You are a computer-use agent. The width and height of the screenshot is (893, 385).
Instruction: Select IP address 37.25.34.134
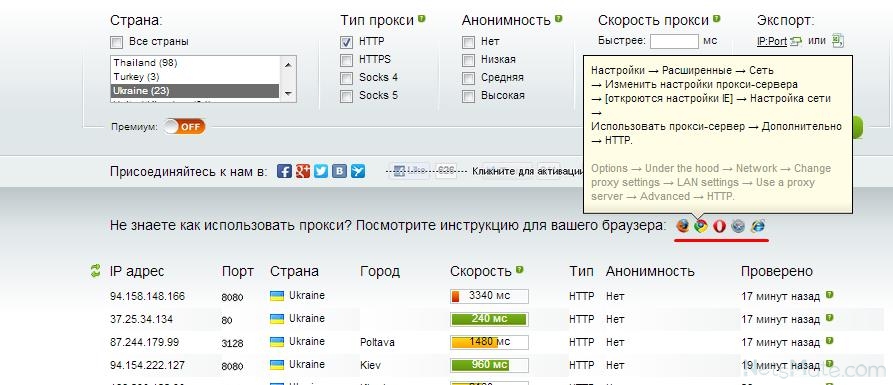click(x=141, y=319)
